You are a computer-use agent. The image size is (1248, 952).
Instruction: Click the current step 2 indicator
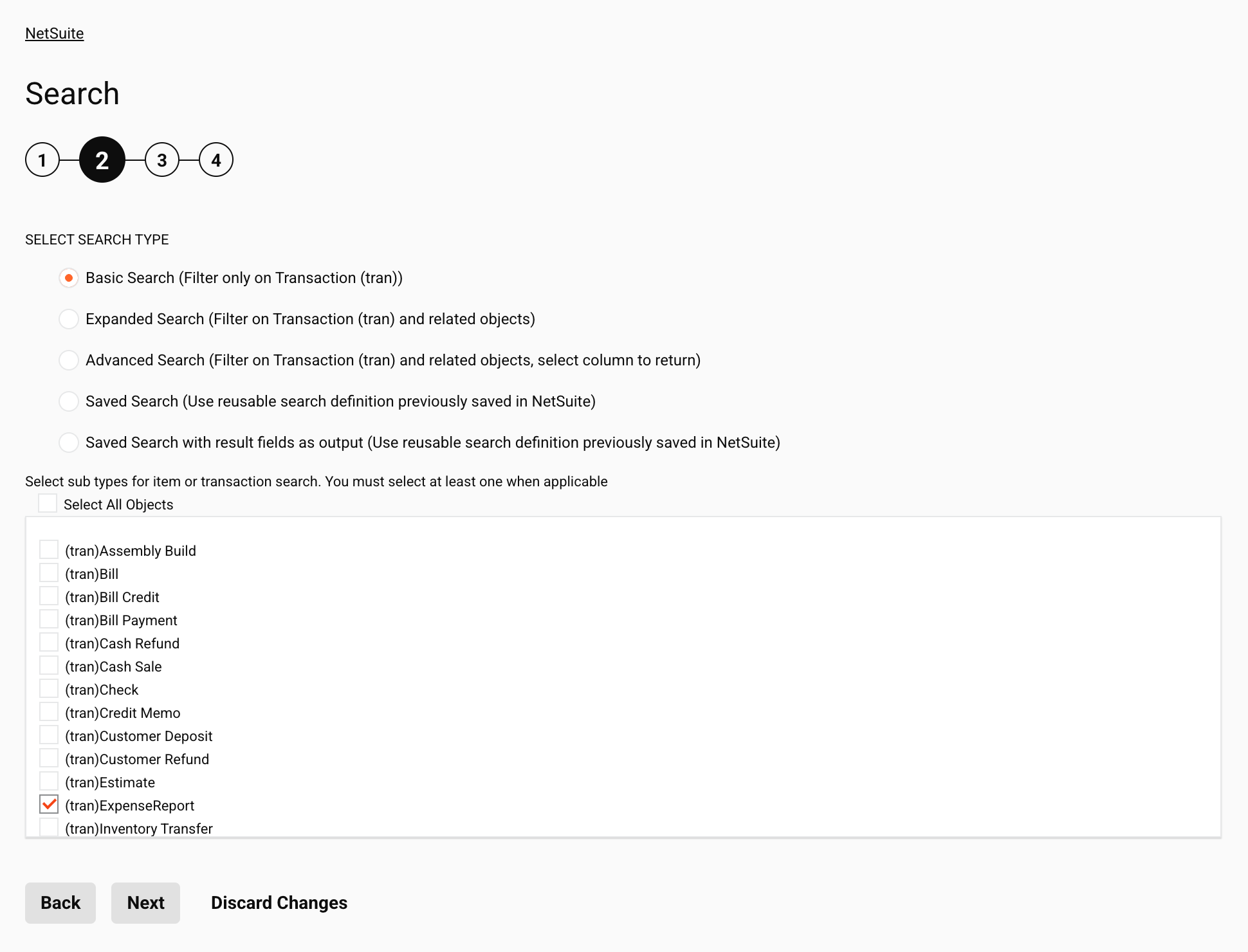click(x=102, y=160)
